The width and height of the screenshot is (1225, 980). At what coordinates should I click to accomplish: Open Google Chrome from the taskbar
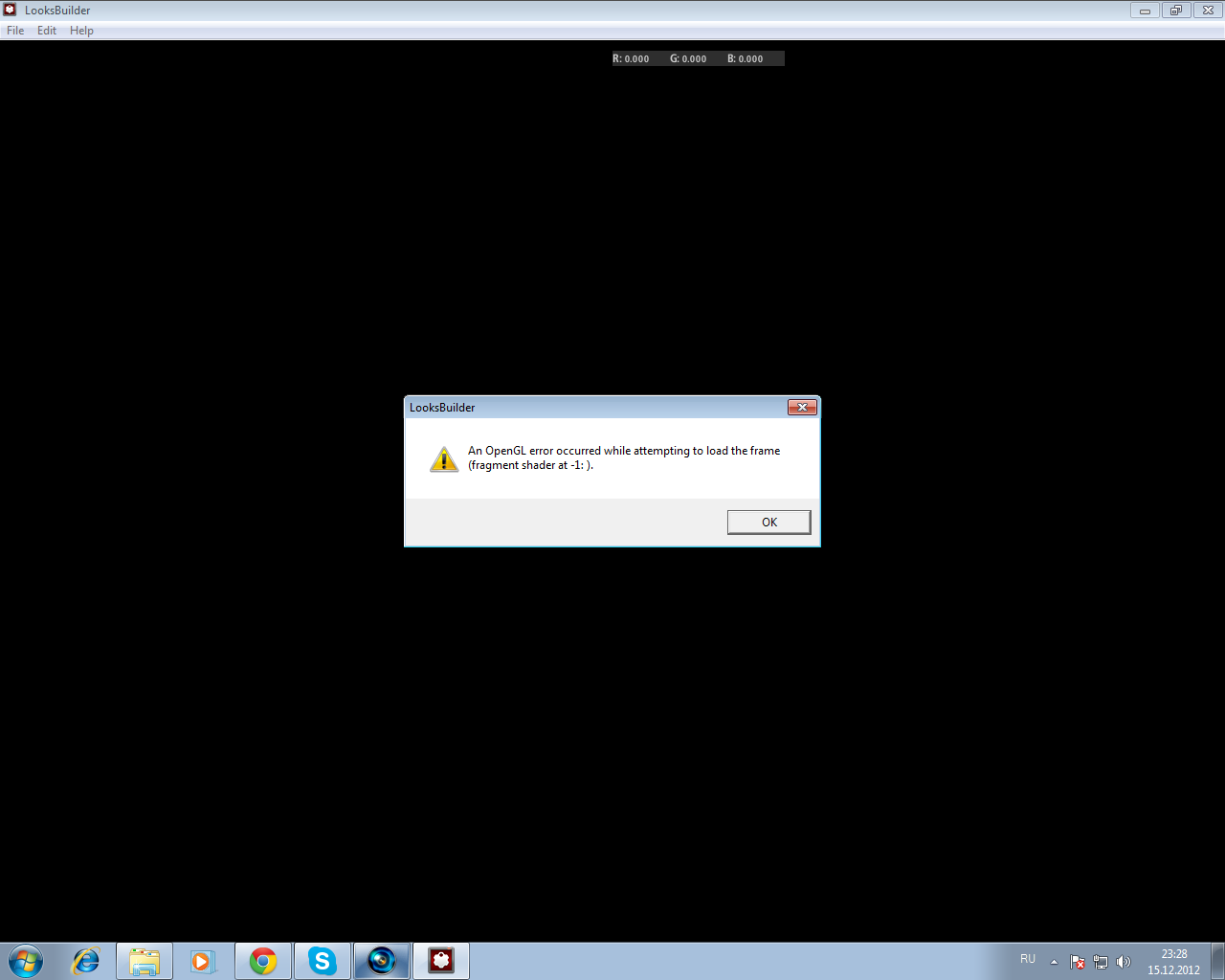[x=263, y=961]
